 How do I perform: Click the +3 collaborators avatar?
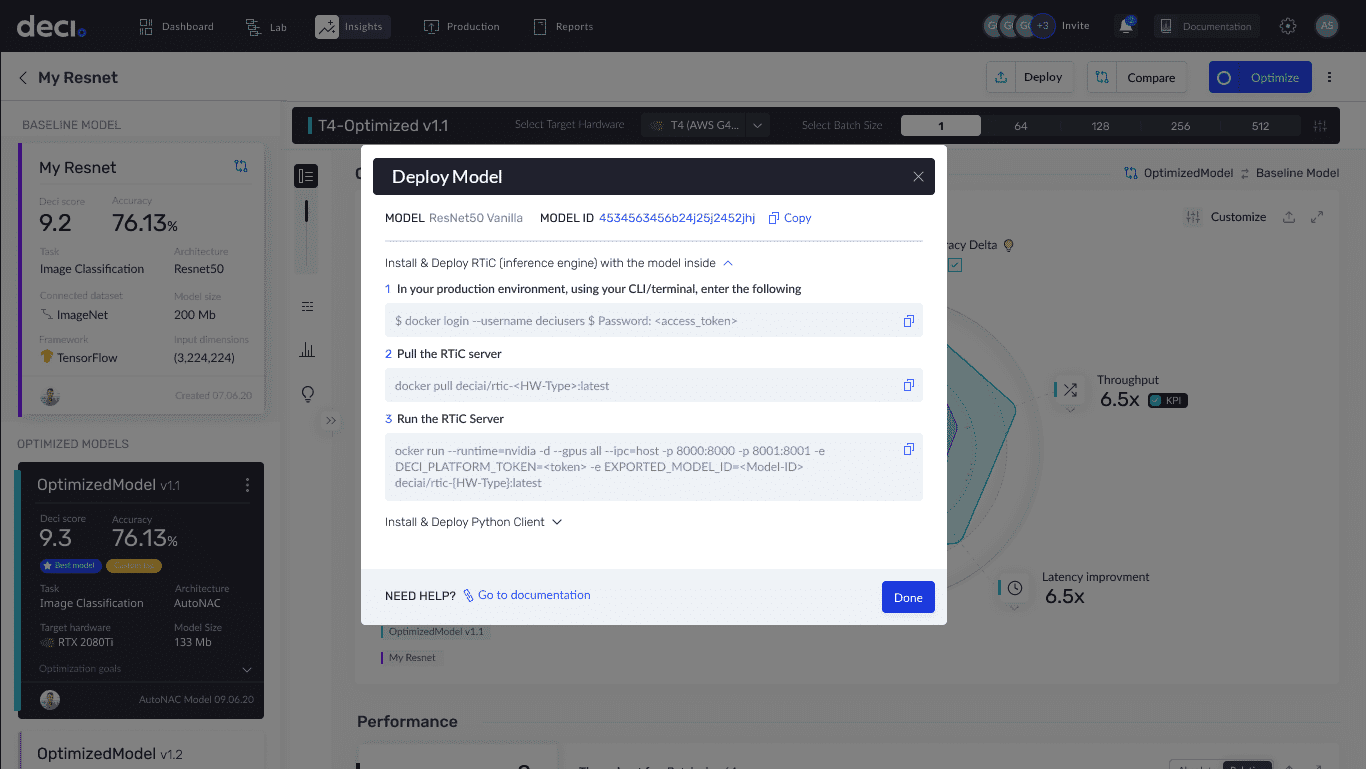click(x=1043, y=26)
